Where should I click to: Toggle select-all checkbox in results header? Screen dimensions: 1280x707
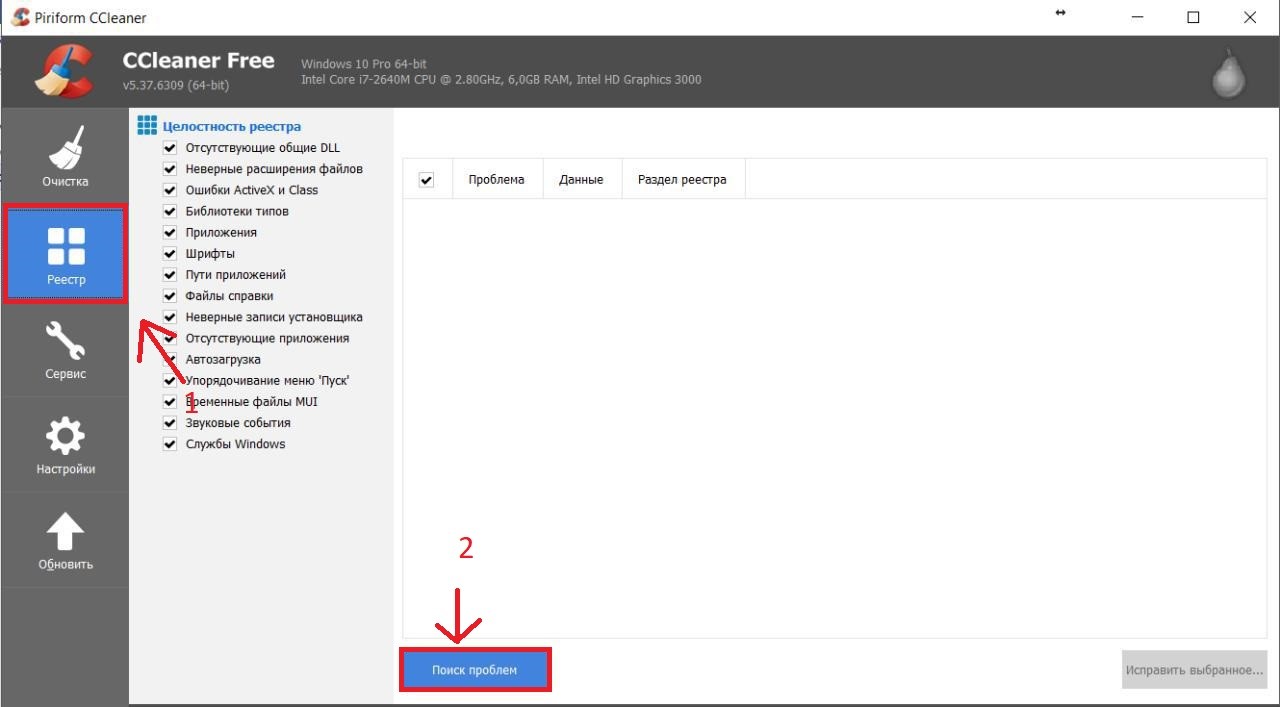(426, 180)
